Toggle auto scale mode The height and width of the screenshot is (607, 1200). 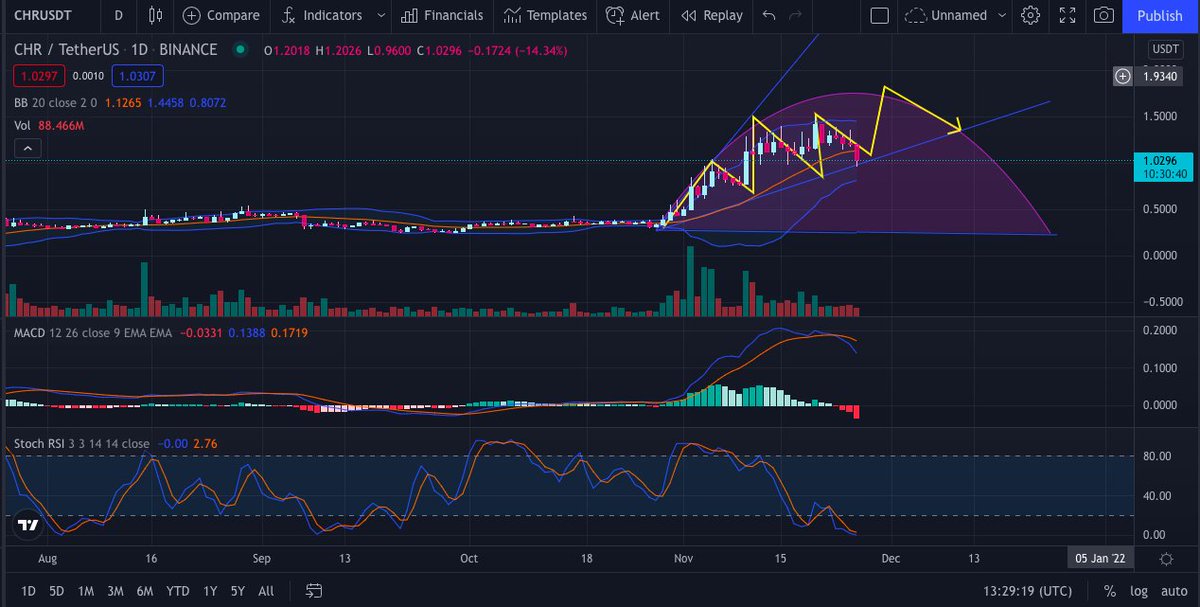point(1172,590)
